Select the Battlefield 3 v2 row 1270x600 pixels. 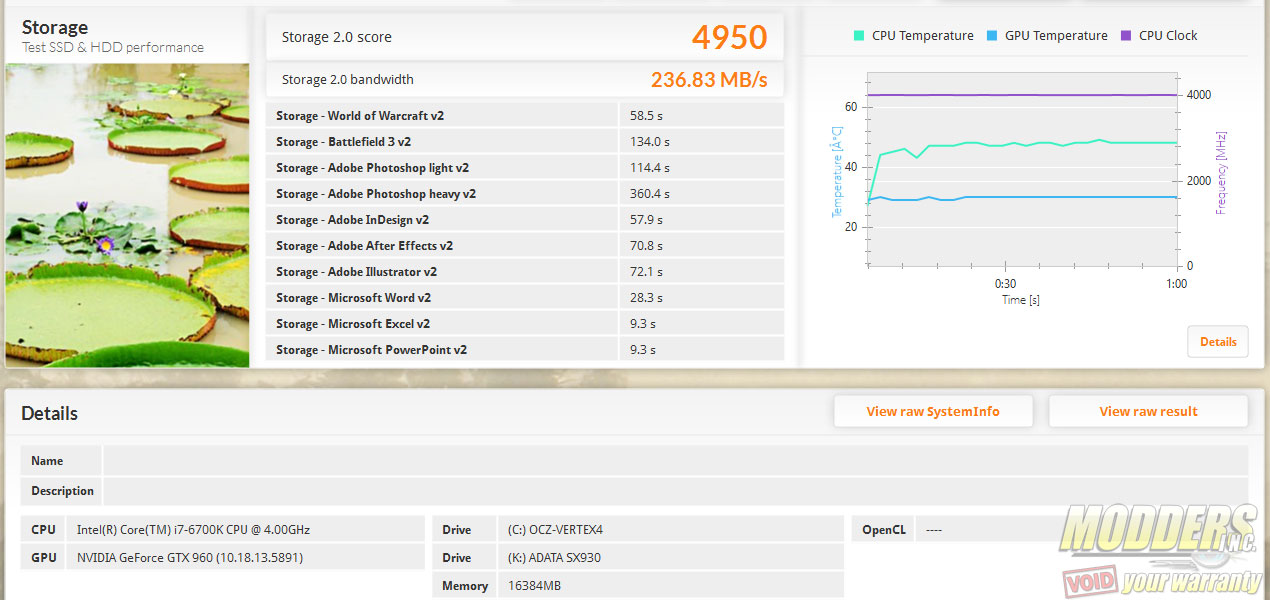(525, 142)
